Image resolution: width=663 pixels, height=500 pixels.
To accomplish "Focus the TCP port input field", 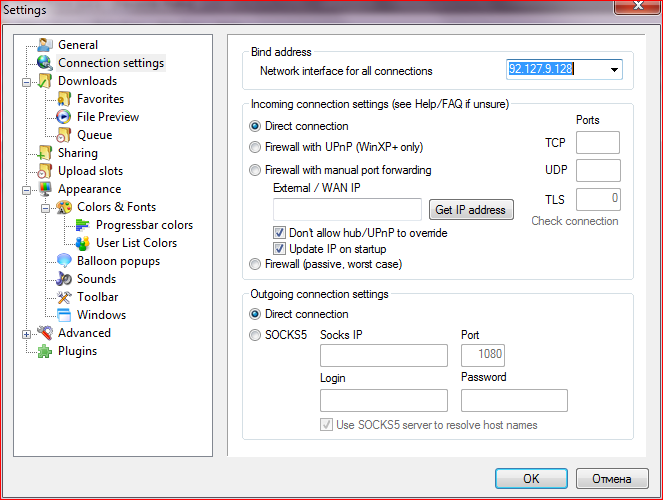I will (x=598, y=142).
